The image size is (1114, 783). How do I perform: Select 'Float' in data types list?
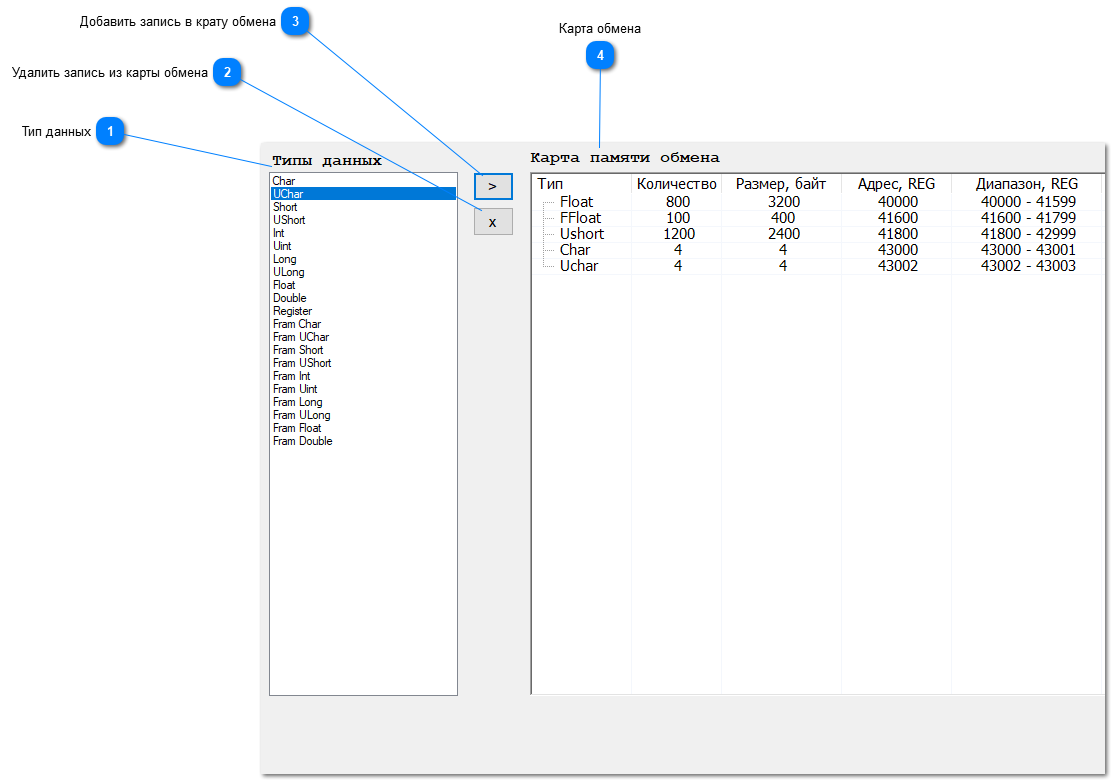[363, 285]
